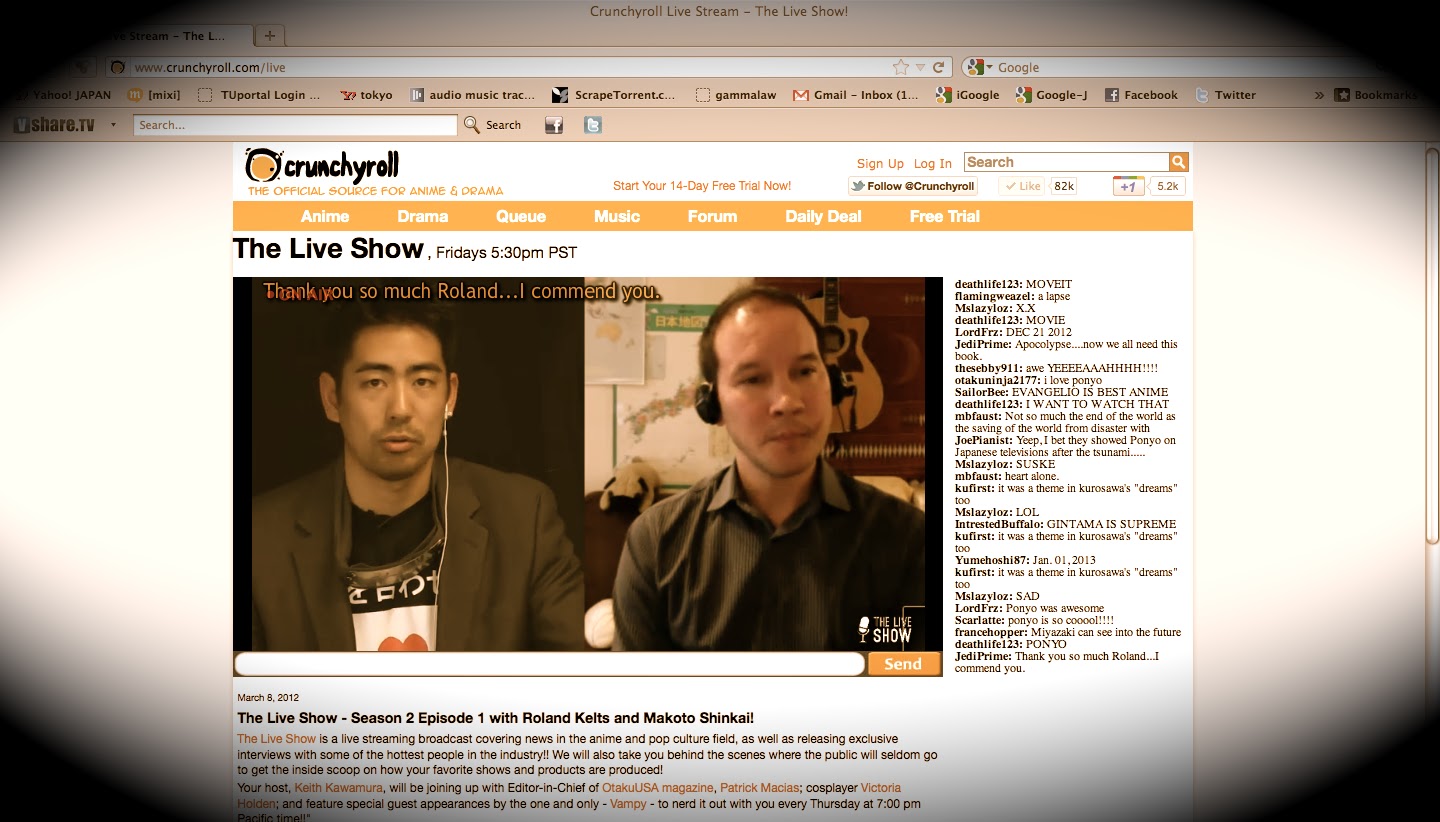
Task: Open star bookmark dropdown arrow in address bar
Action: [x=920, y=68]
